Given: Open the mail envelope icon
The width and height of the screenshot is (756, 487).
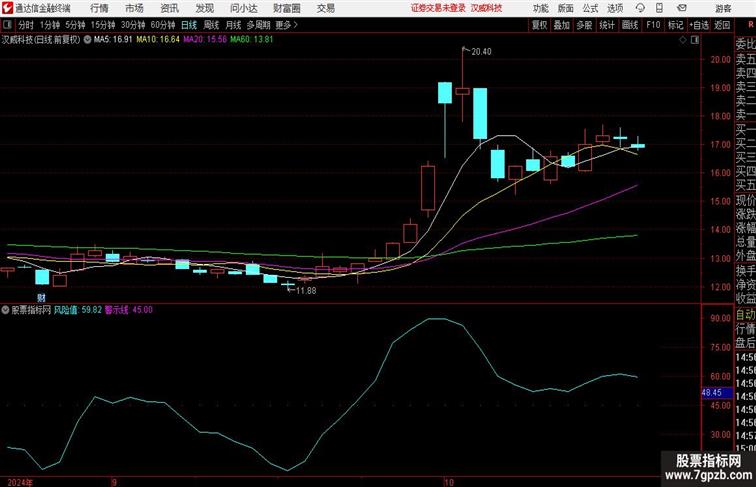Looking at the screenshot, I should (682, 8).
